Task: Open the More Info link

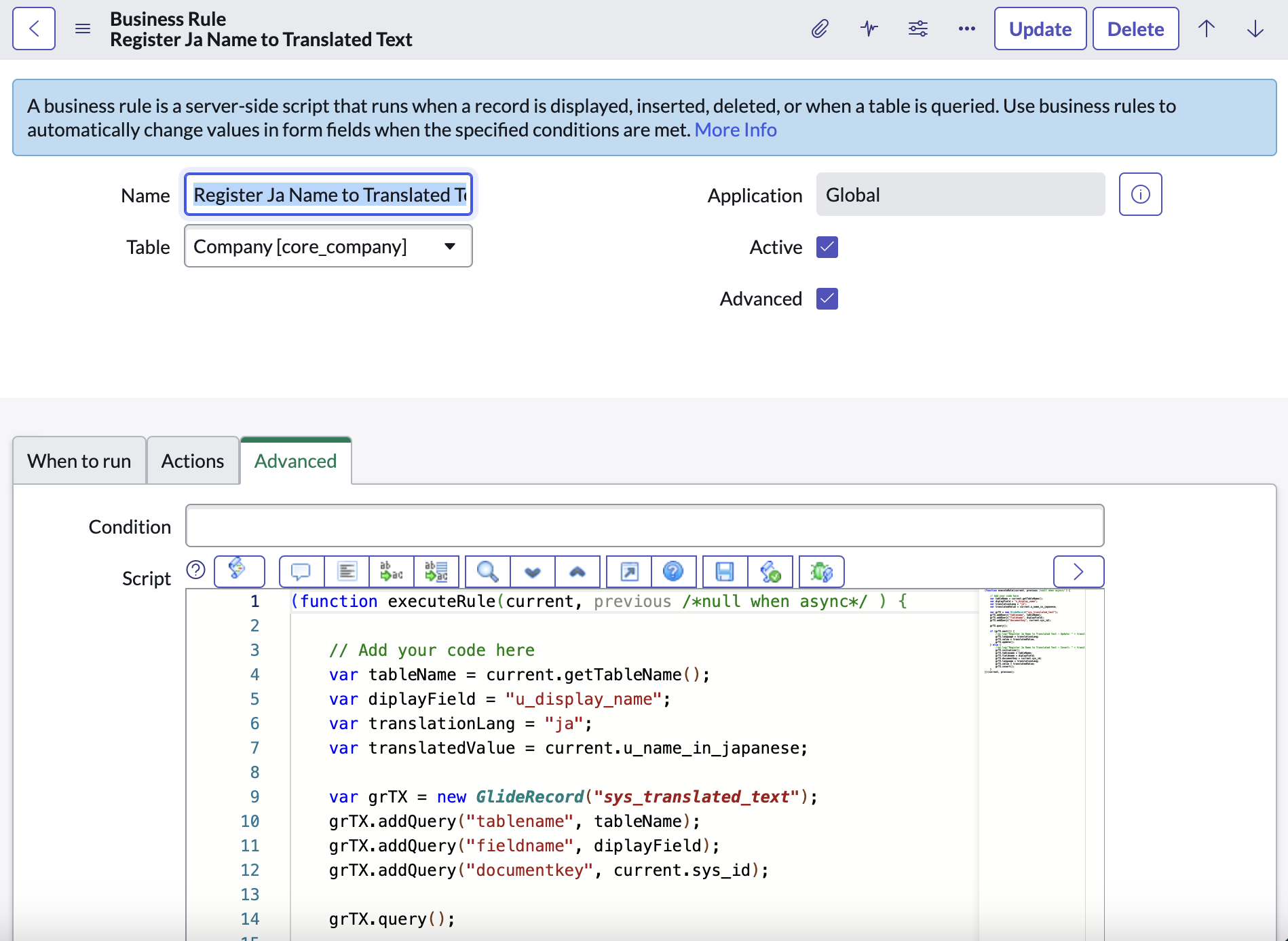Action: [735, 129]
